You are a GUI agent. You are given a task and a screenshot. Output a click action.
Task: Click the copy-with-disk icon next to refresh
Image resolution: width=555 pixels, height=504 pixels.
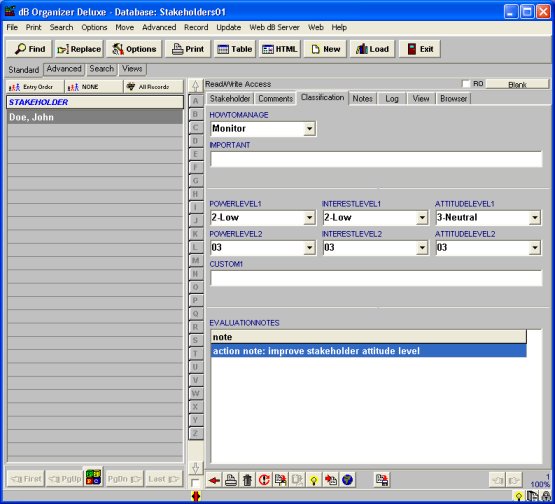pyautogui.click(x=281, y=480)
